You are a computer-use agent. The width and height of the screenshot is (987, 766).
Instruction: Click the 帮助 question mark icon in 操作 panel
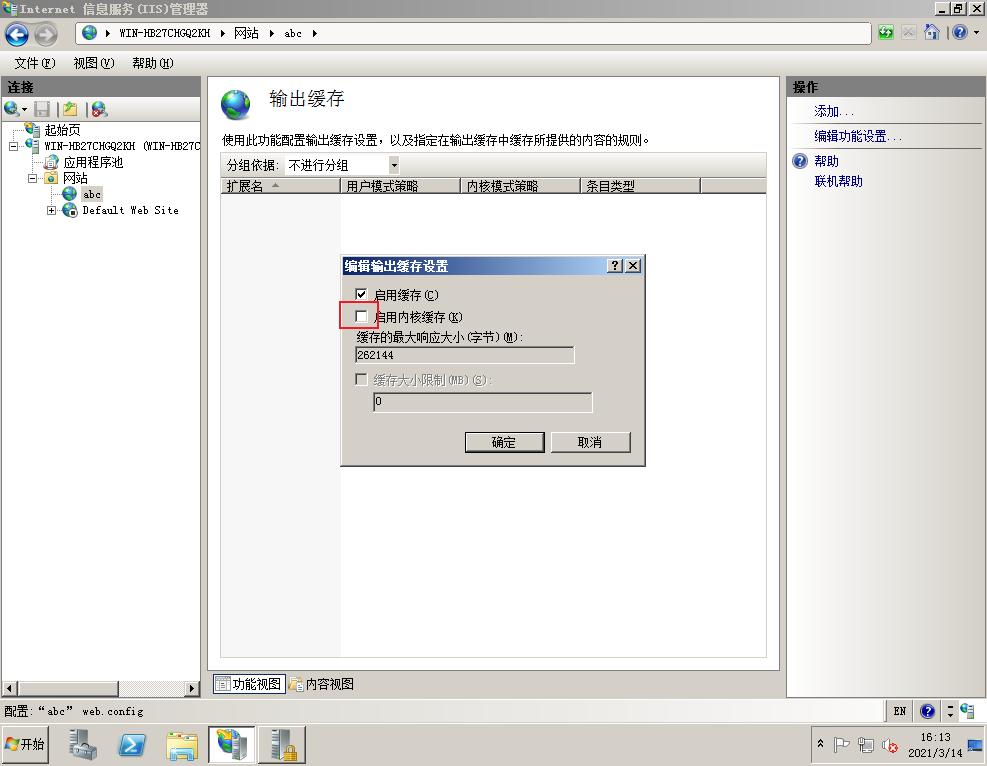click(x=797, y=161)
